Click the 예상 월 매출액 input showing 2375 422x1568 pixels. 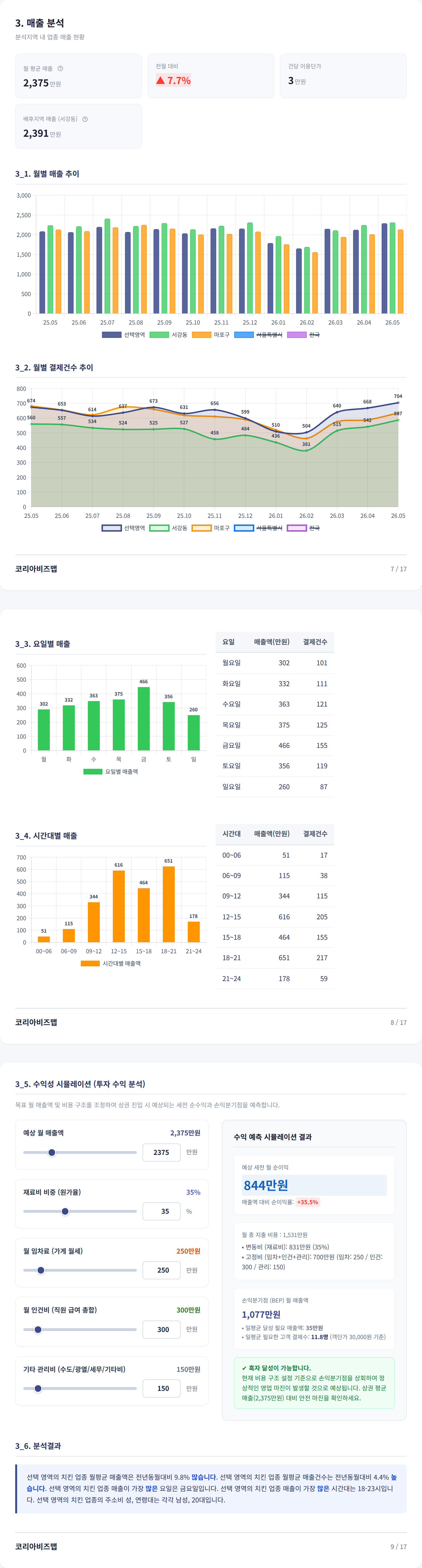(161, 1152)
